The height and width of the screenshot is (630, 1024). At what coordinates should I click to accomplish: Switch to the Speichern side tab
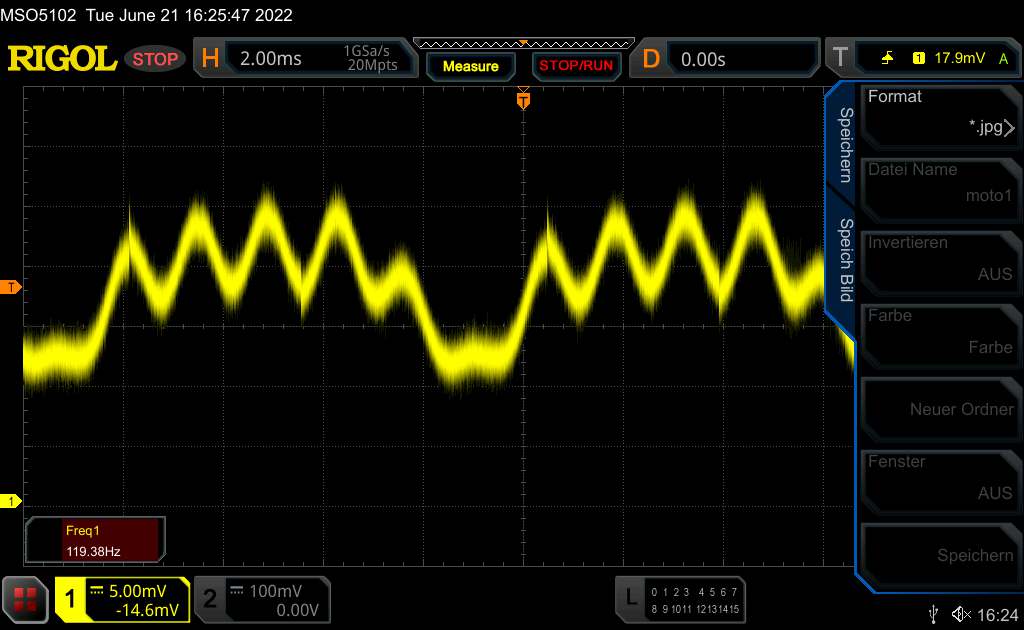(x=845, y=145)
